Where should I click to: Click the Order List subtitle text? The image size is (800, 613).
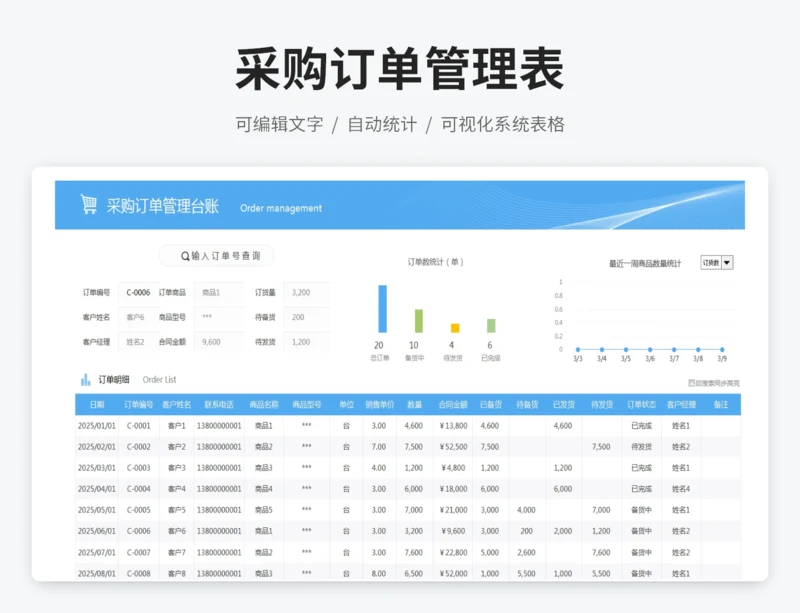pyautogui.click(x=159, y=380)
